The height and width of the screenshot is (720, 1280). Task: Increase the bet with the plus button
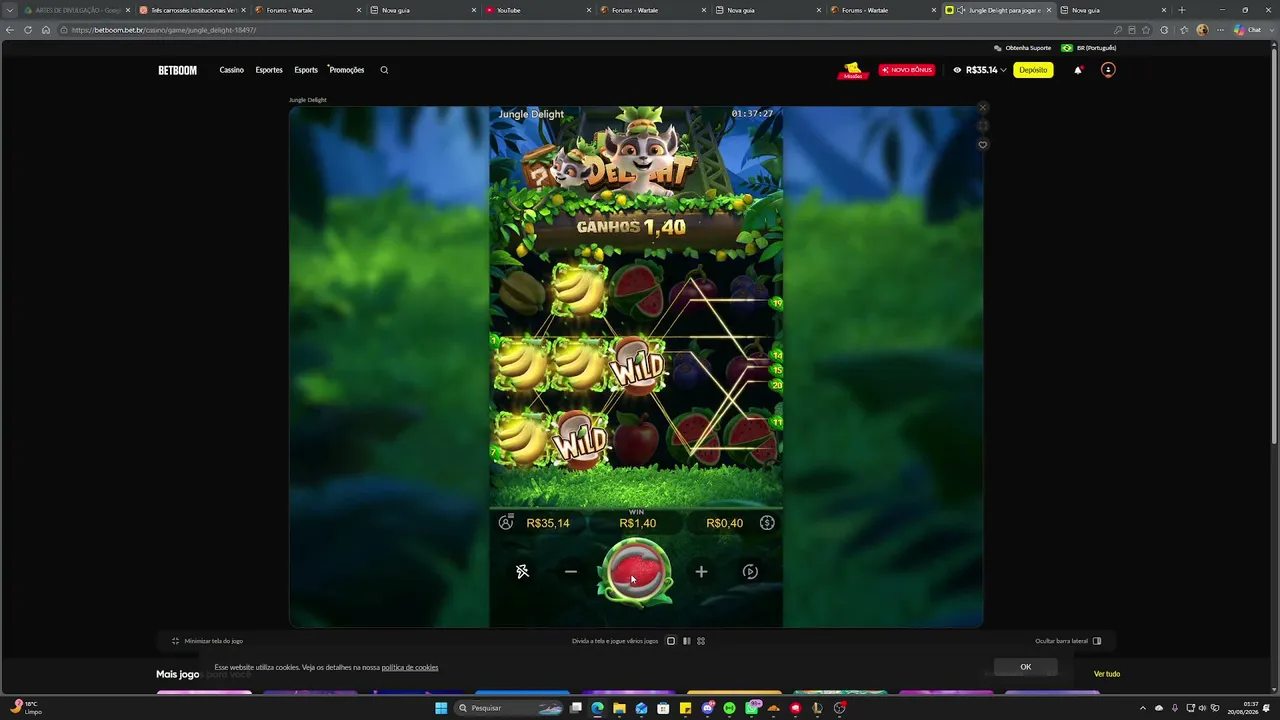point(701,572)
